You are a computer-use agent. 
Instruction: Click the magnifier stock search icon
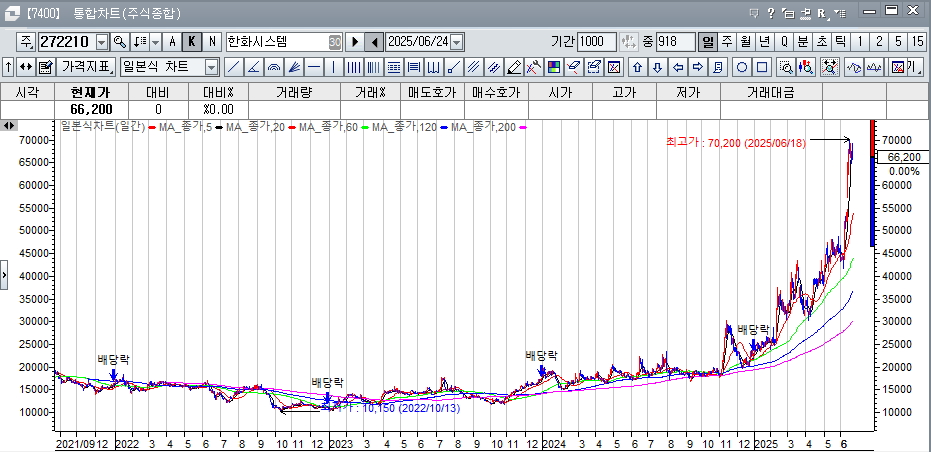tap(120, 42)
